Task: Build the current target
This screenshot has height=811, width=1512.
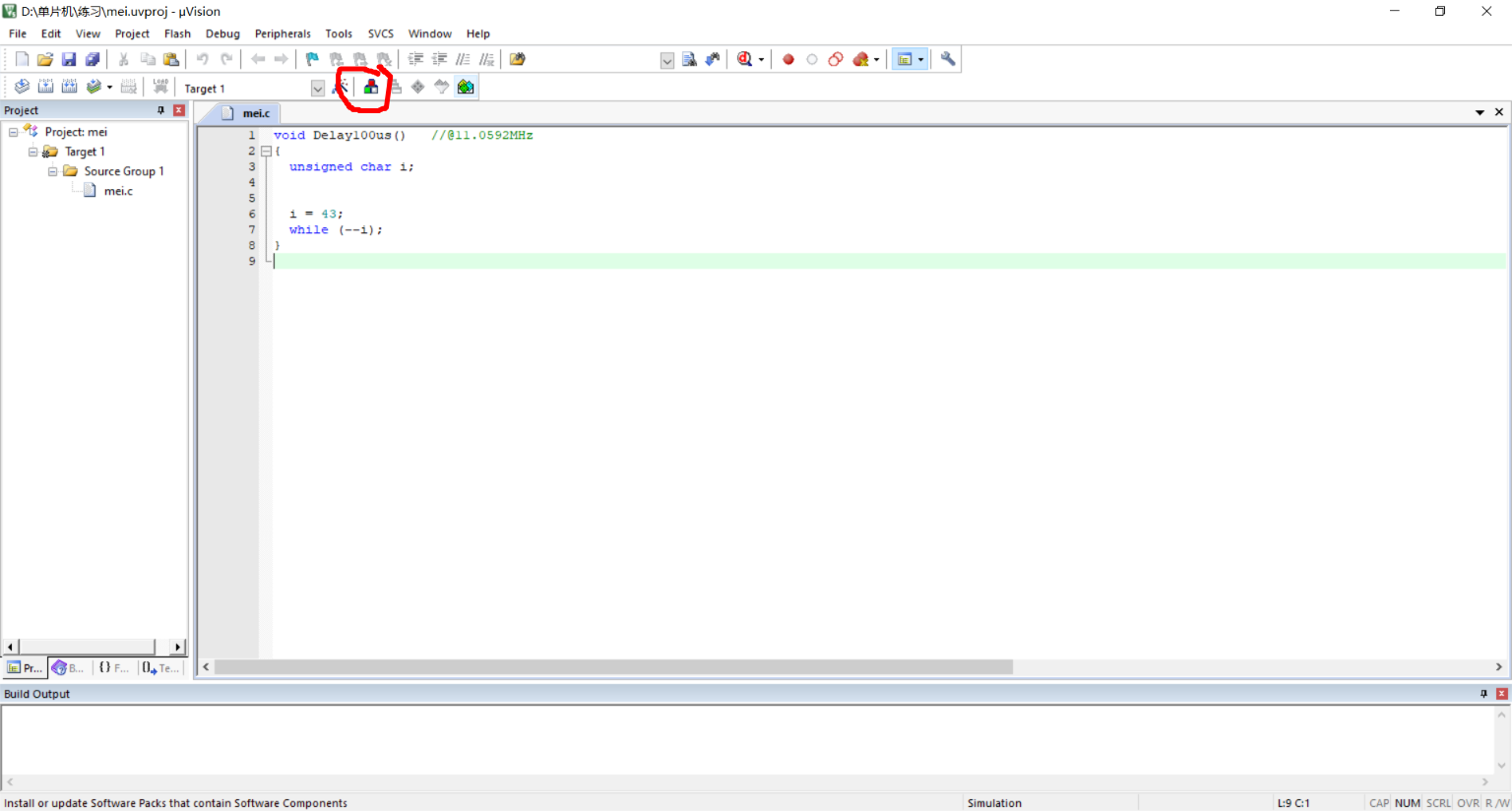Action: point(45,86)
